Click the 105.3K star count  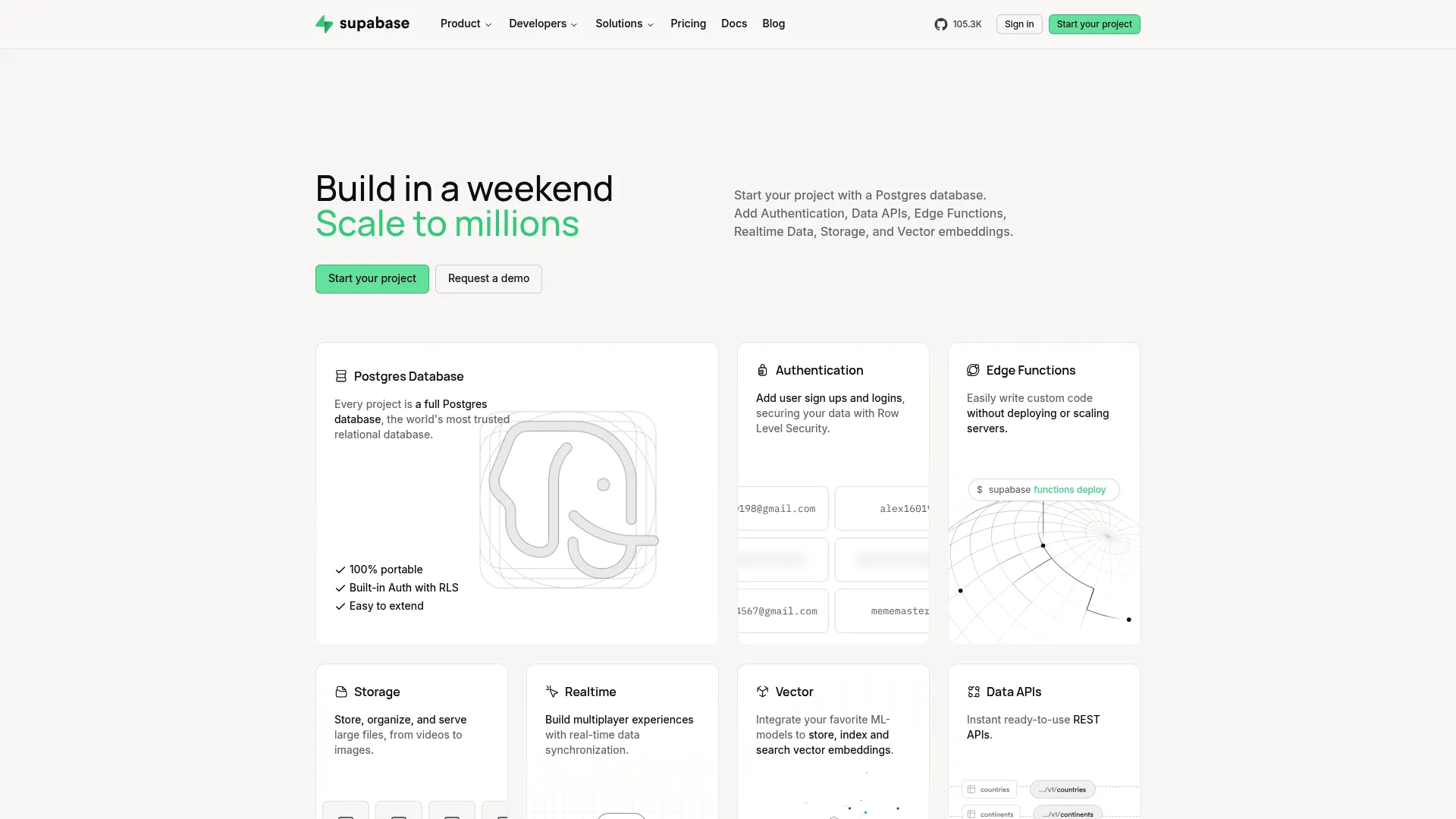click(x=967, y=24)
